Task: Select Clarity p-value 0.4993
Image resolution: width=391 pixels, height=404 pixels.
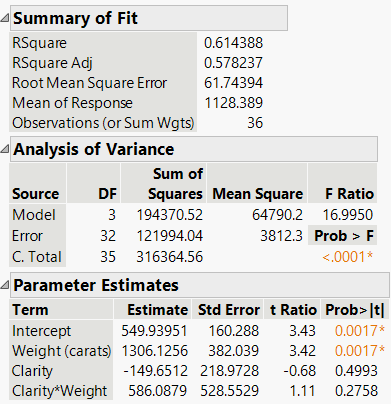Action: pos(356,371)
